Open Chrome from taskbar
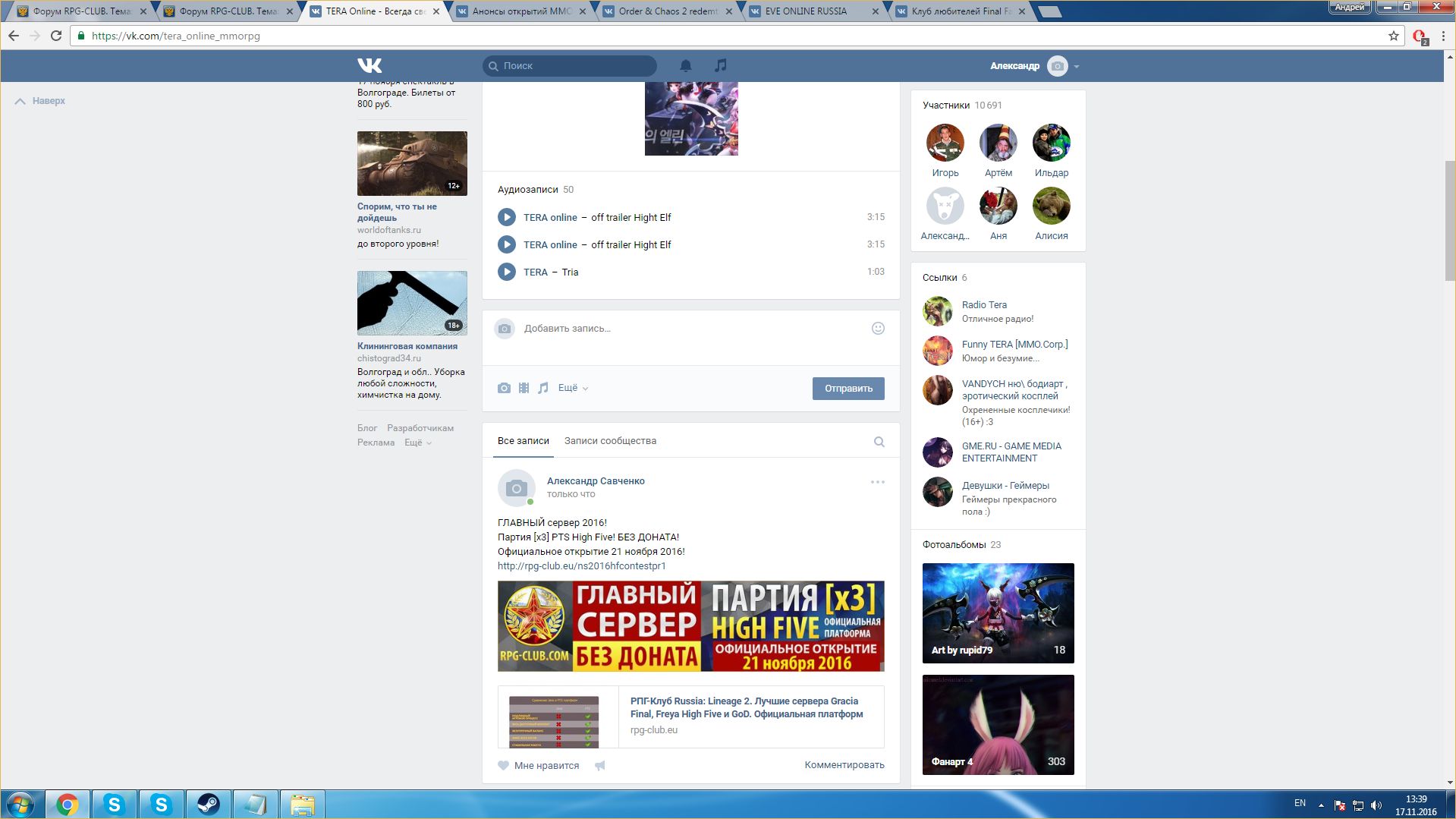The image size is (1456, 819). pyautogui.click(x=67, y=804)
